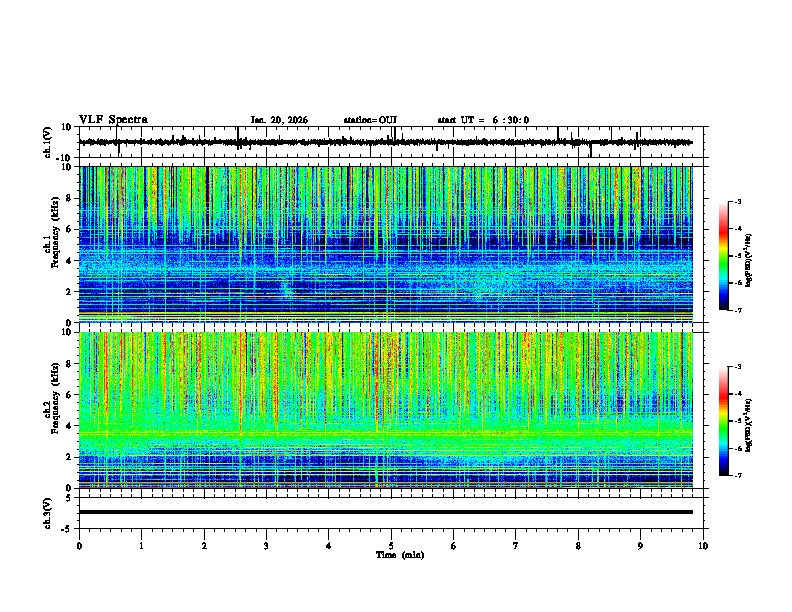
Task: Click inside the ch.1 spectrogram panel
Action: click(385, 244)
